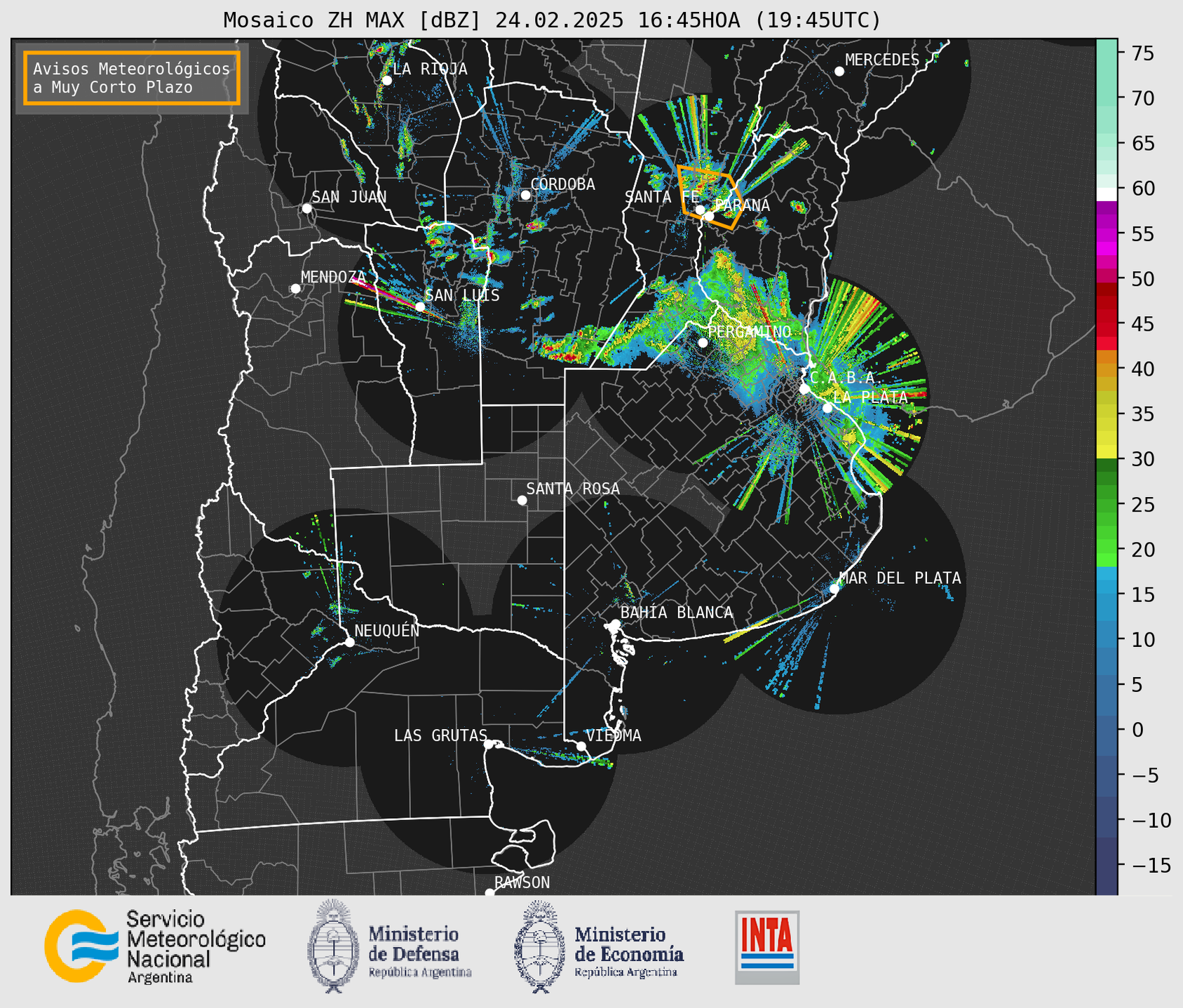Click the green 25 dBZ band on color scale
Viewport: 1183px width, 1008px height.
coord(1106,505)
